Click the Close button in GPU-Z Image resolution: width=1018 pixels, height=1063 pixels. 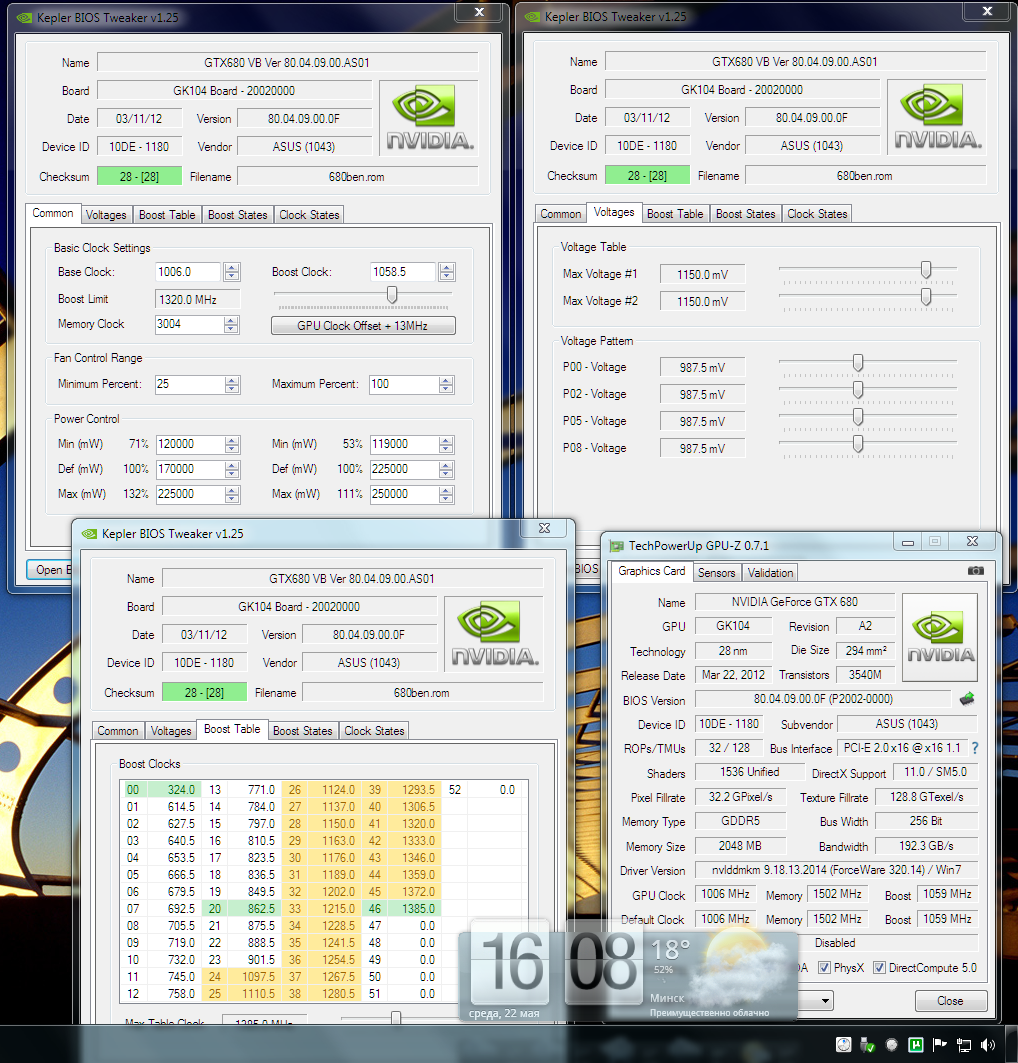(950, 1001)
